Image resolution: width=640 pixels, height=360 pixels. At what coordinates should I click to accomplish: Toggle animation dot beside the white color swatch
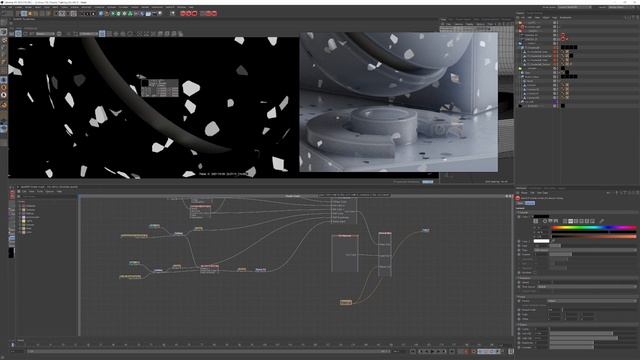coord(519,241)
